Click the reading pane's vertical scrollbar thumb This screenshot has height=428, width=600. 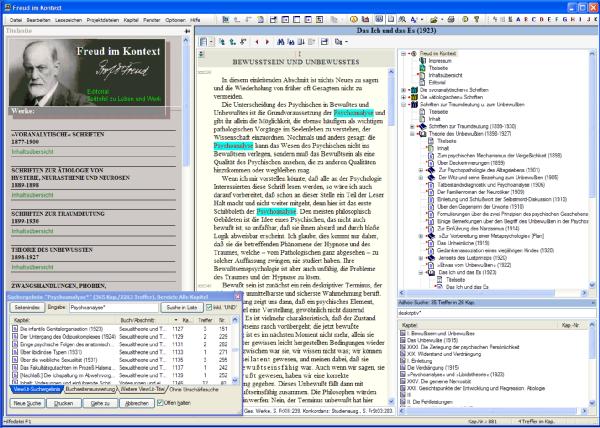pos(391,101)
